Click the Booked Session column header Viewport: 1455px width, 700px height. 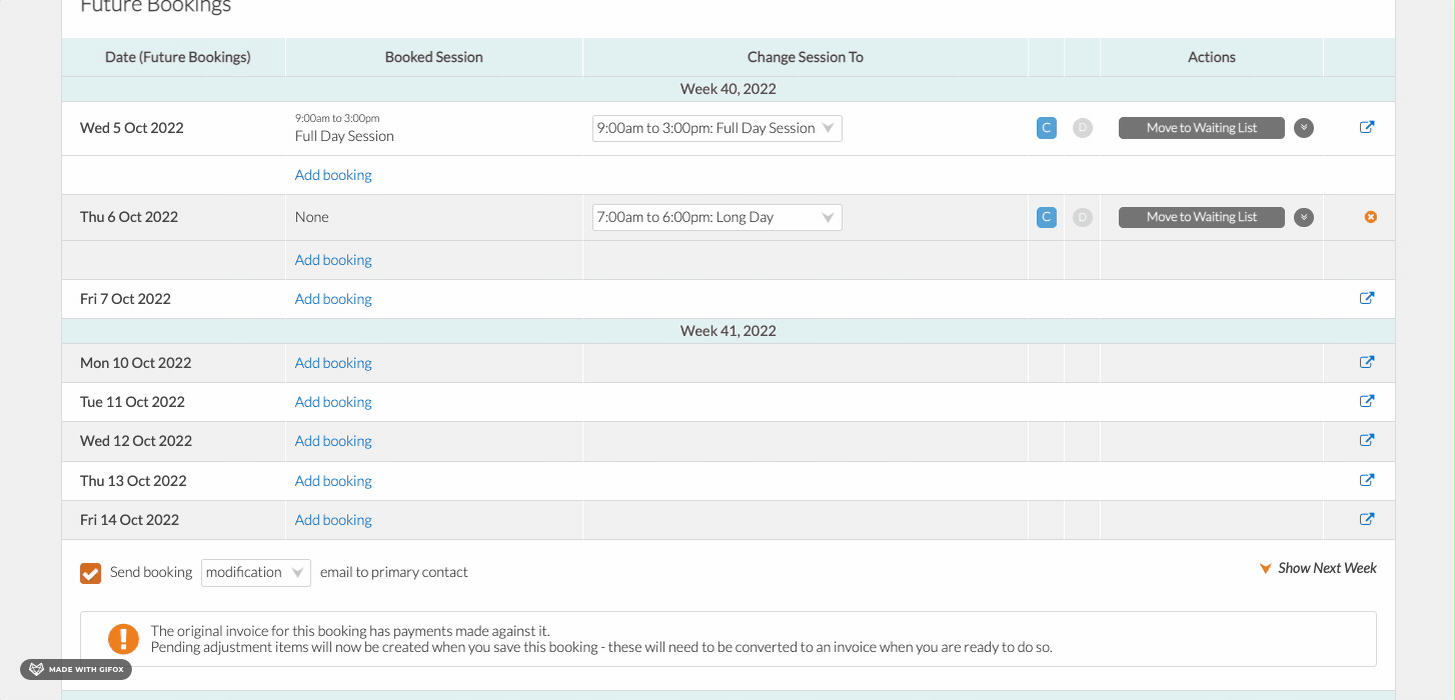coord(434,57)
